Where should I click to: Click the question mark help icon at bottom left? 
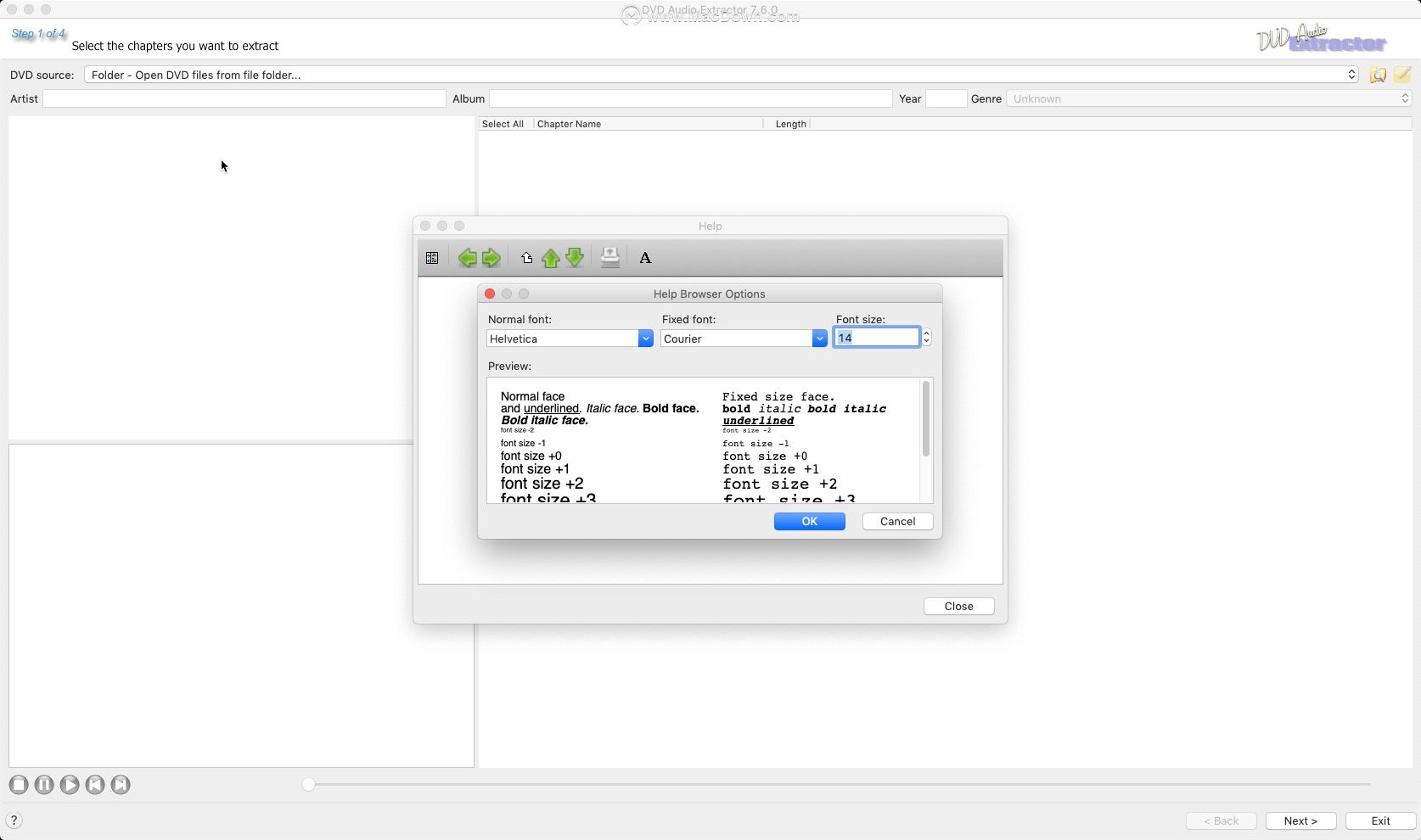(x=14, y=820)
